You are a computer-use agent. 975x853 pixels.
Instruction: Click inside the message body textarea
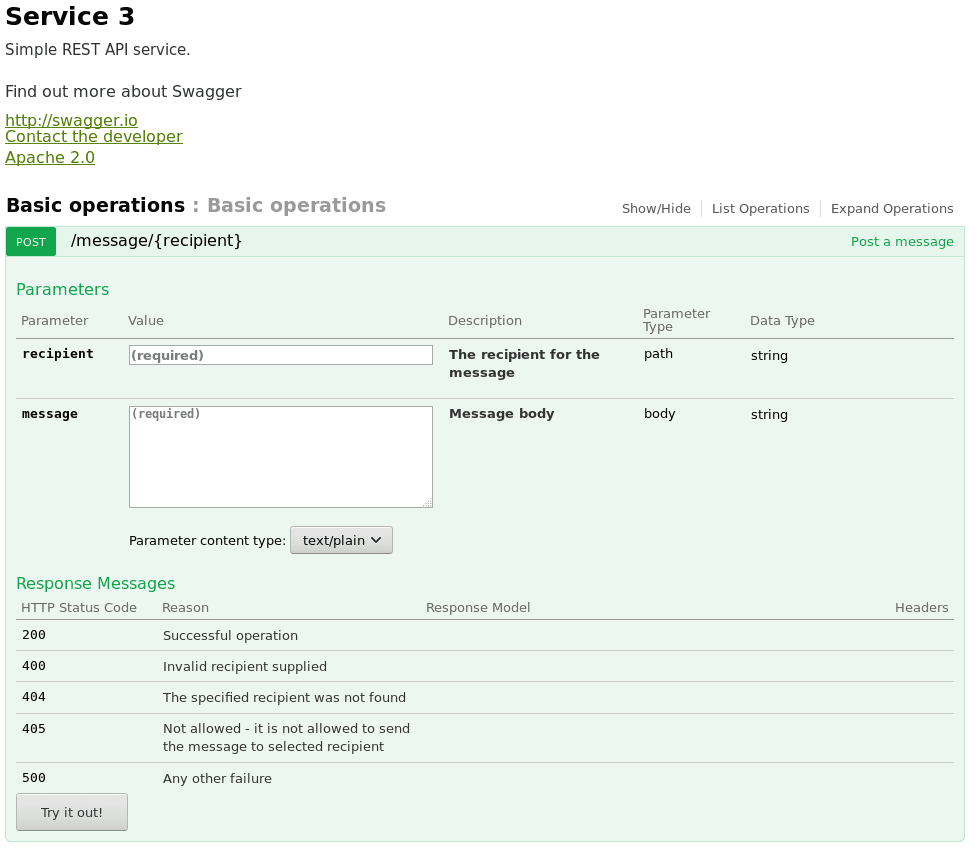pos(280,456)
